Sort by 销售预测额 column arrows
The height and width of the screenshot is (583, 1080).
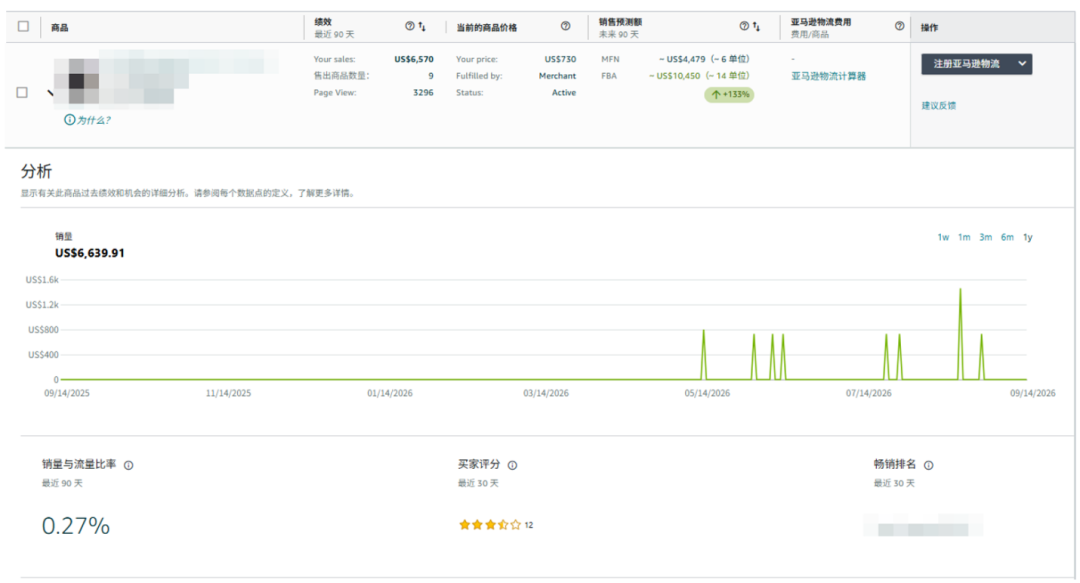756,27
